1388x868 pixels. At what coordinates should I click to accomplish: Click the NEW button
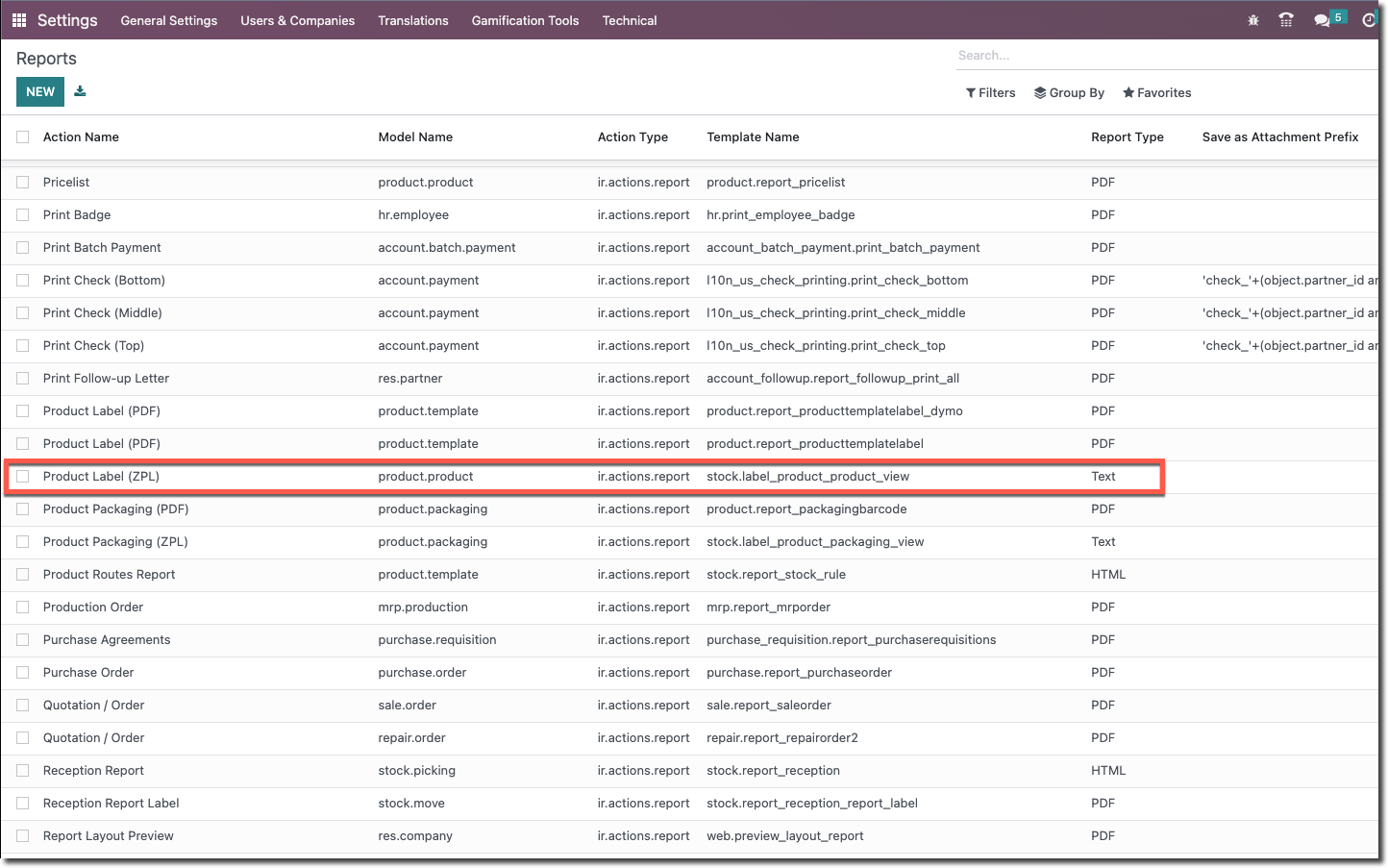40,91
